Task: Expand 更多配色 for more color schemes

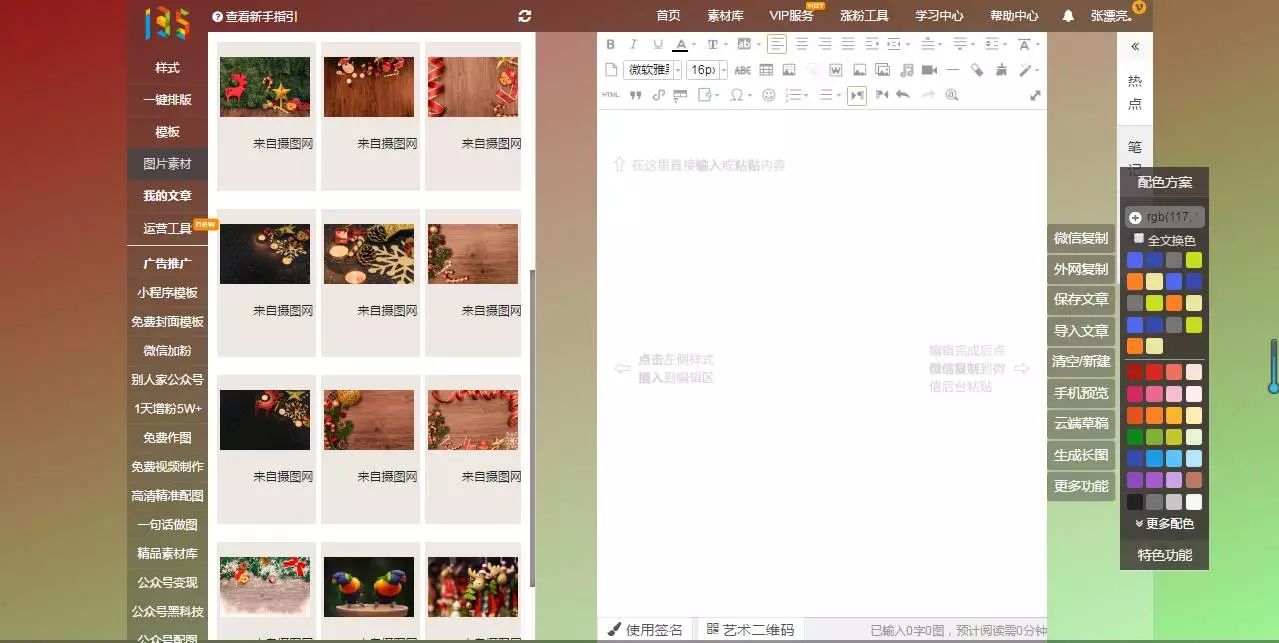Action: (x=1165, y=523)
